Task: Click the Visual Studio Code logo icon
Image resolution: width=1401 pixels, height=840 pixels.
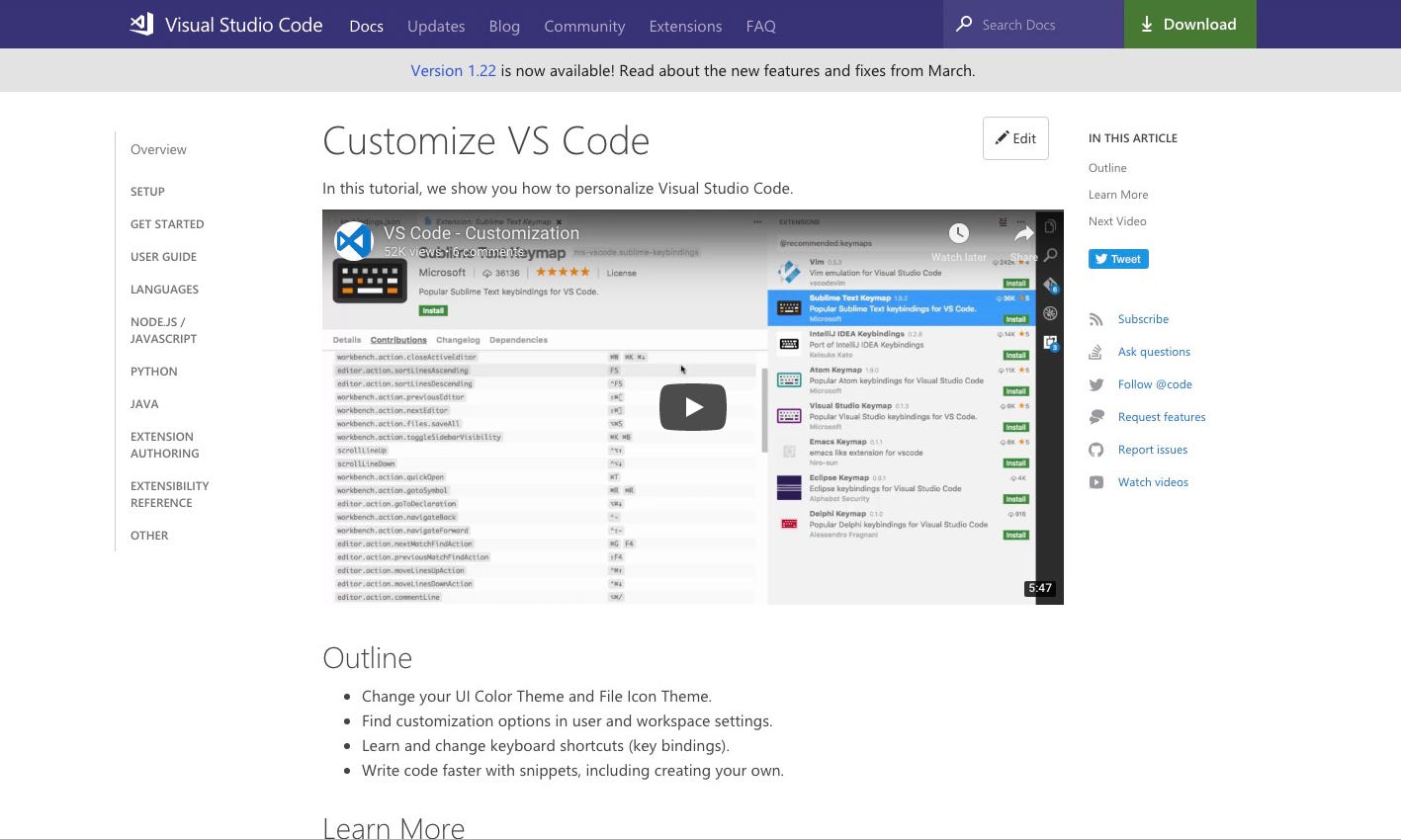Action: tap(141, 25)
